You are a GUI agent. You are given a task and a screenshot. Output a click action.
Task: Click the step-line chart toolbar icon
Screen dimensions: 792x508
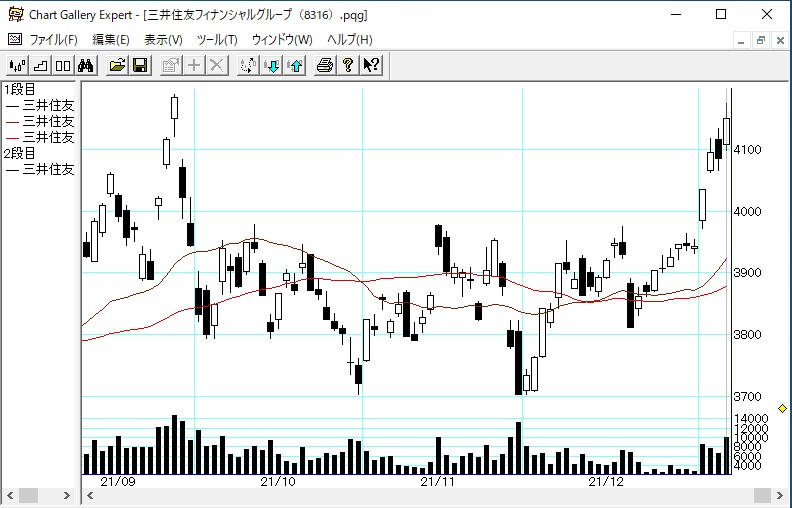pos(40,65)
